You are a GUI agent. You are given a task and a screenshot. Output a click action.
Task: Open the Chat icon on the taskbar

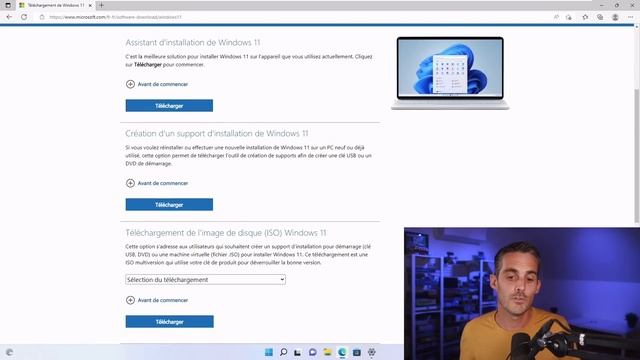point(313,352)
